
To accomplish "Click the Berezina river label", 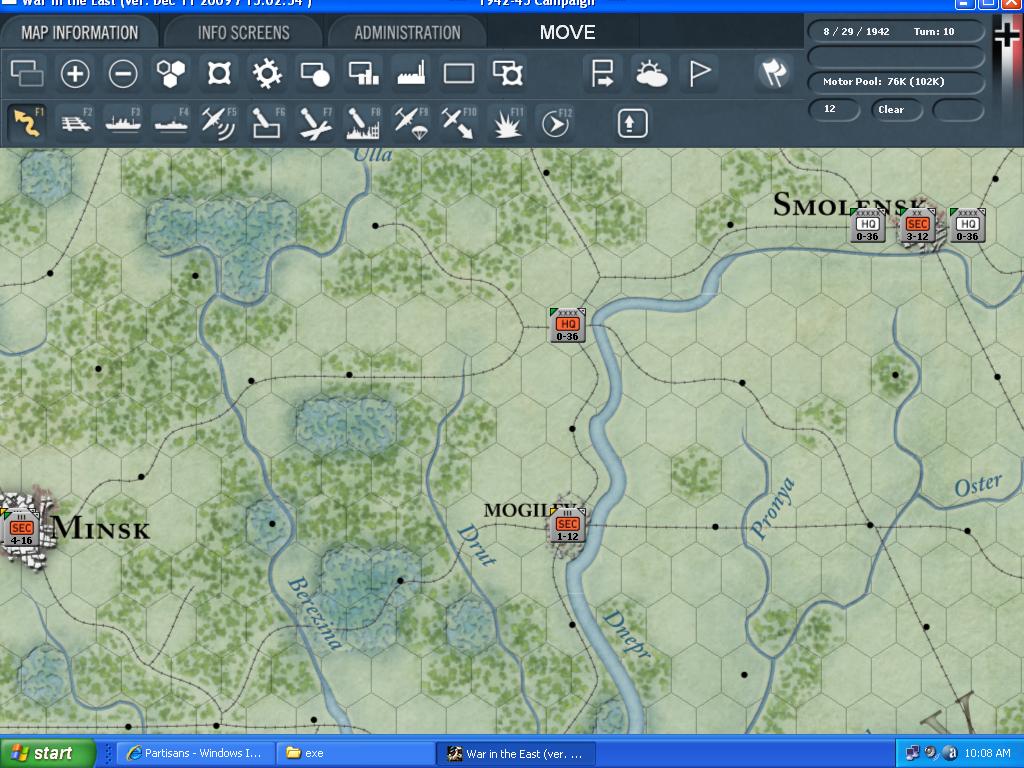I will [x=315, y=613].
